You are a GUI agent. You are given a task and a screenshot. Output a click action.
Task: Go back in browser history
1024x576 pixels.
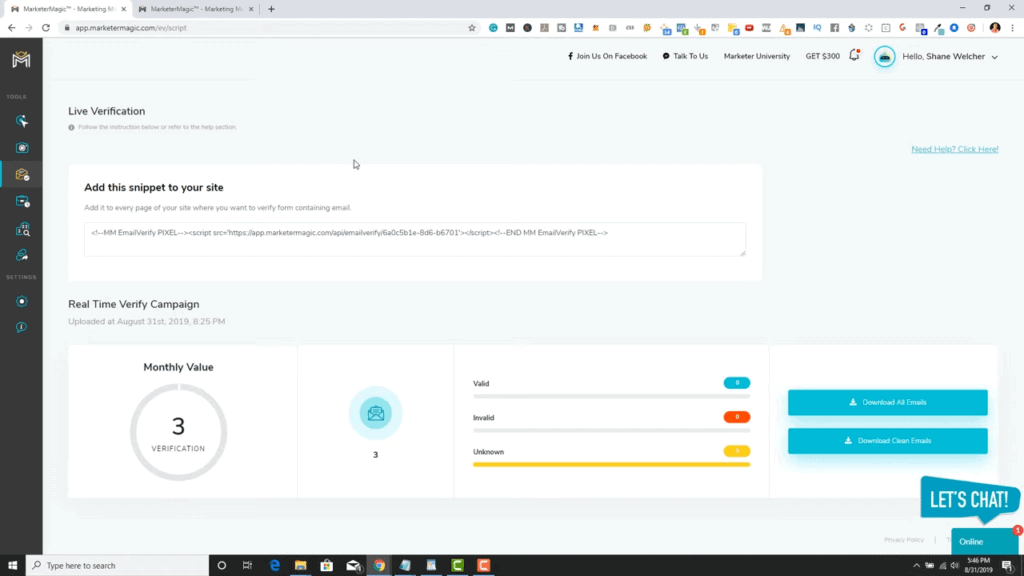pos(12,27)
